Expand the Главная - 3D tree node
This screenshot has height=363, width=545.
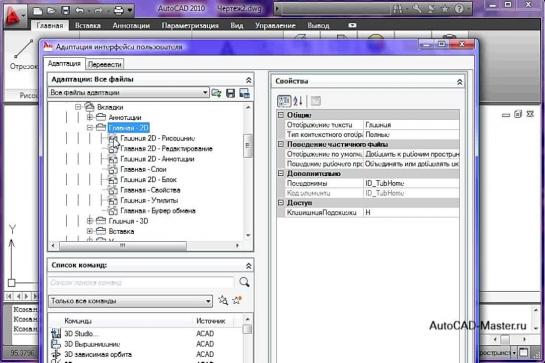(90, 220)
